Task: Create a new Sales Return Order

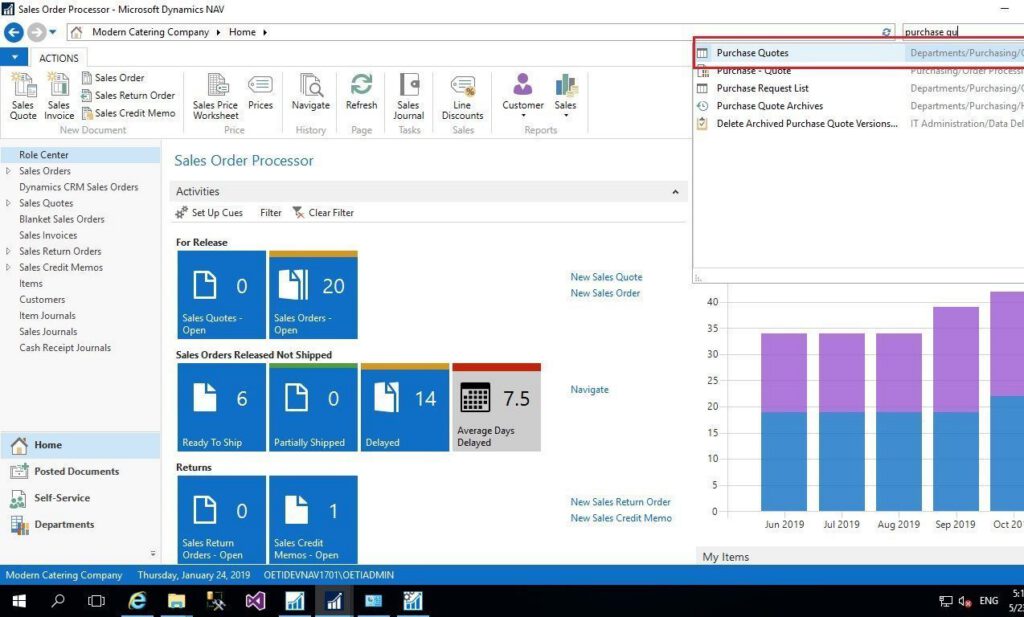Action: [128, 95]
